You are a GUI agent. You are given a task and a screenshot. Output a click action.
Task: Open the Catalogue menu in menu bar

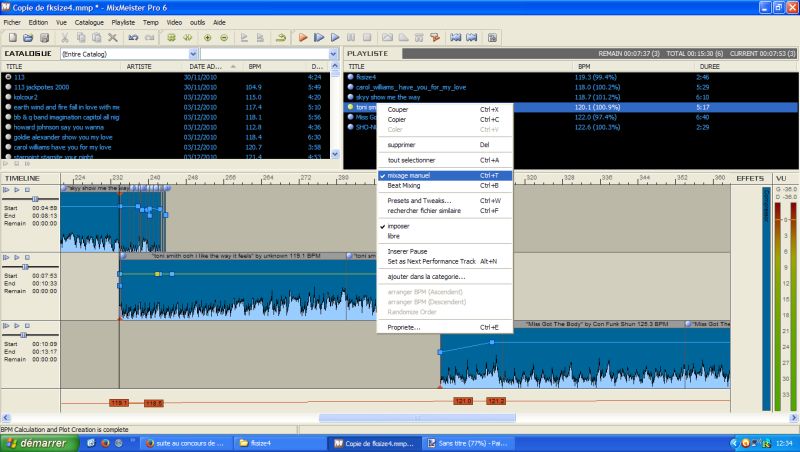tap(89, 22)
